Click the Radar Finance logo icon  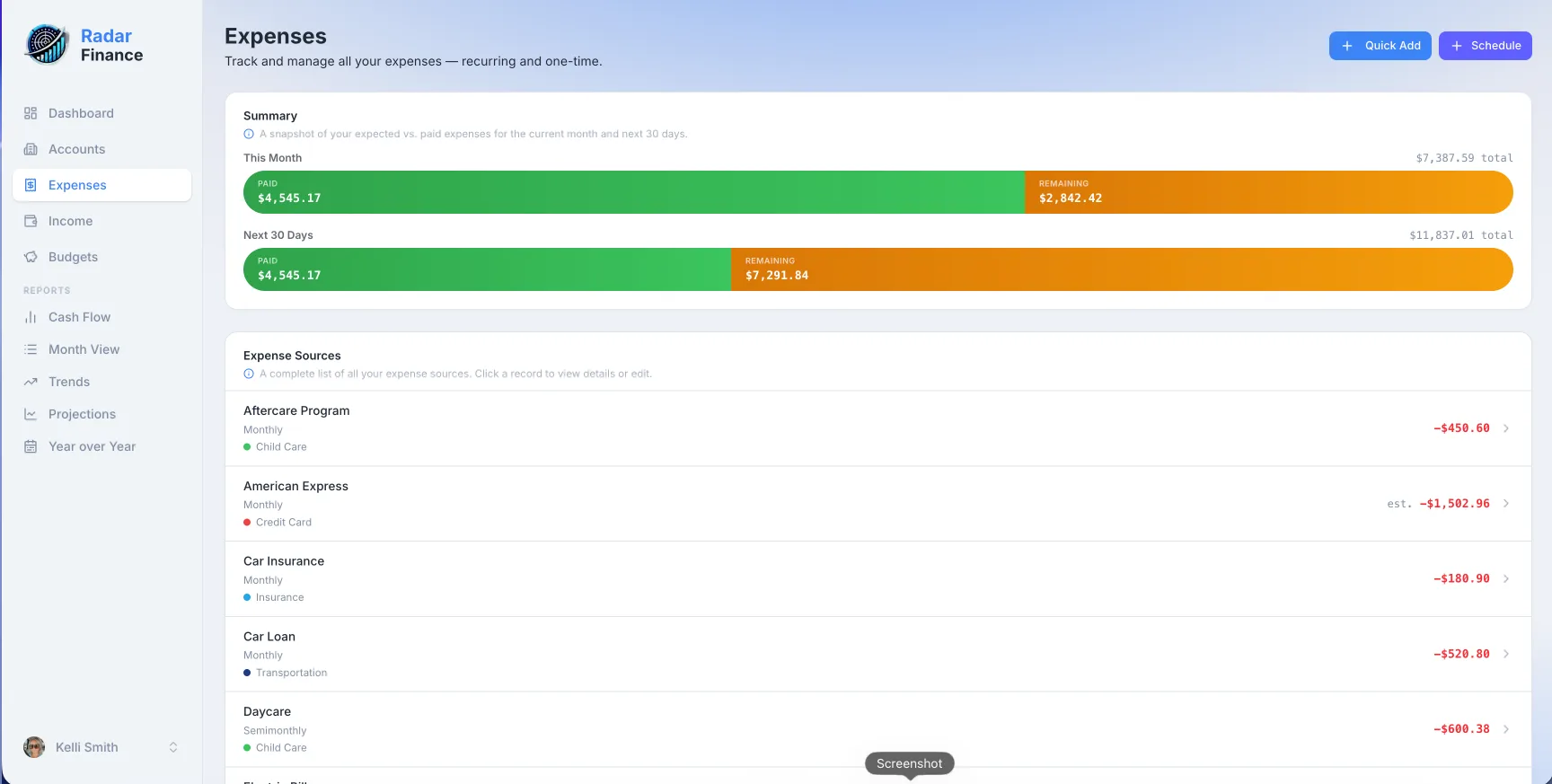pyautogui.click(x=47, y=45)
